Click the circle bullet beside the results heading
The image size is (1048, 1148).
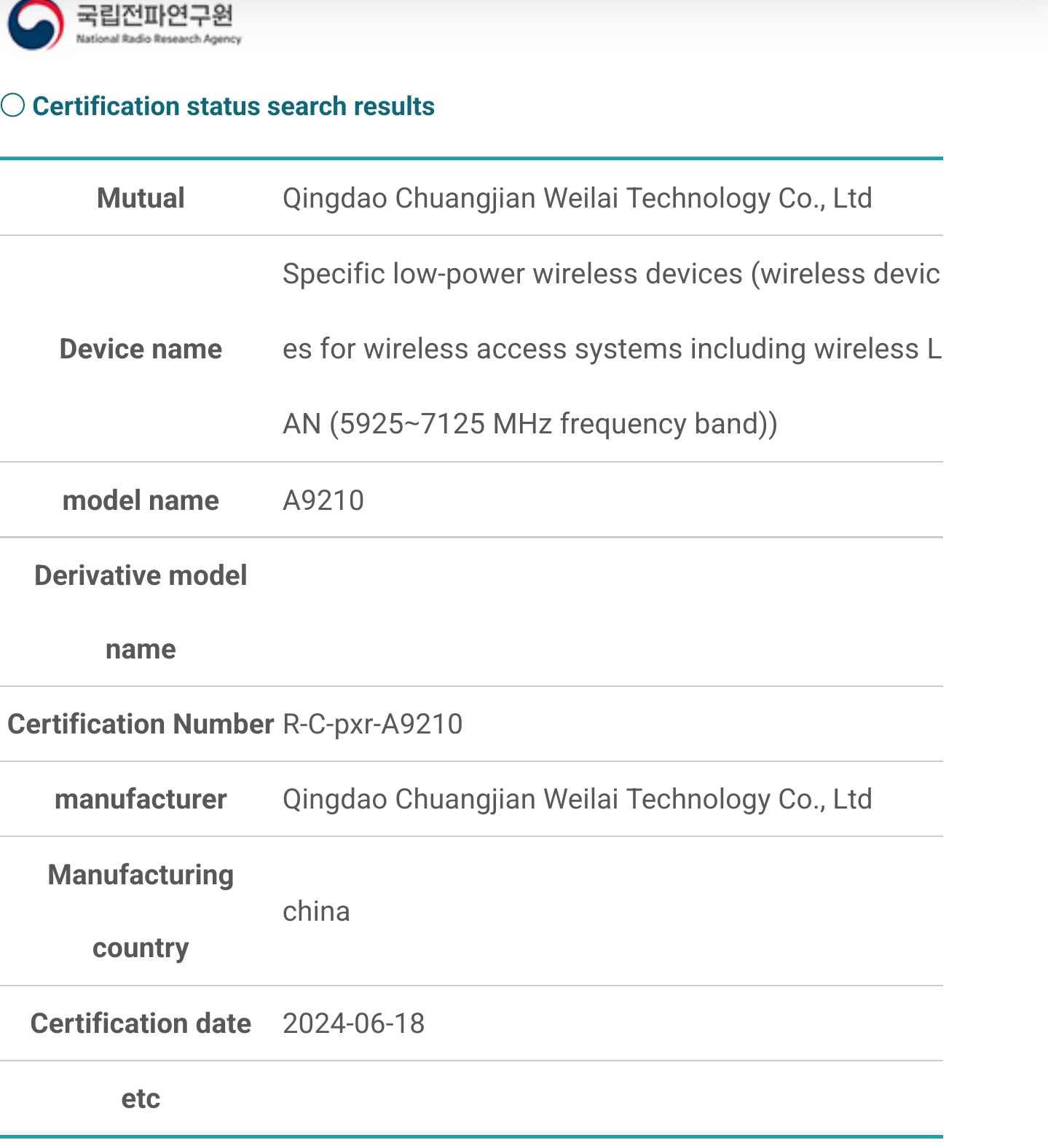(x=13, y=106)
